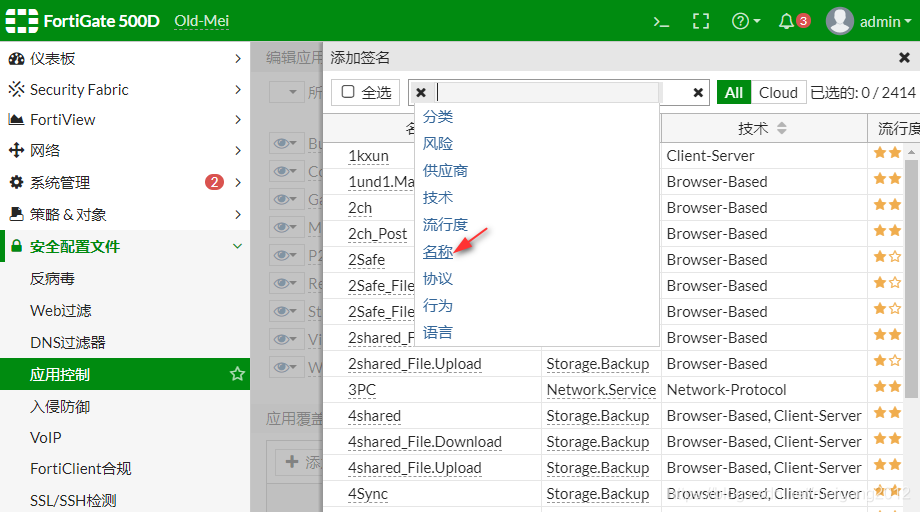The height and width of the screenshot is (512, 920).
Task: Clear the search box with right X
Action: pyautogui.click(x=698, y=93)
